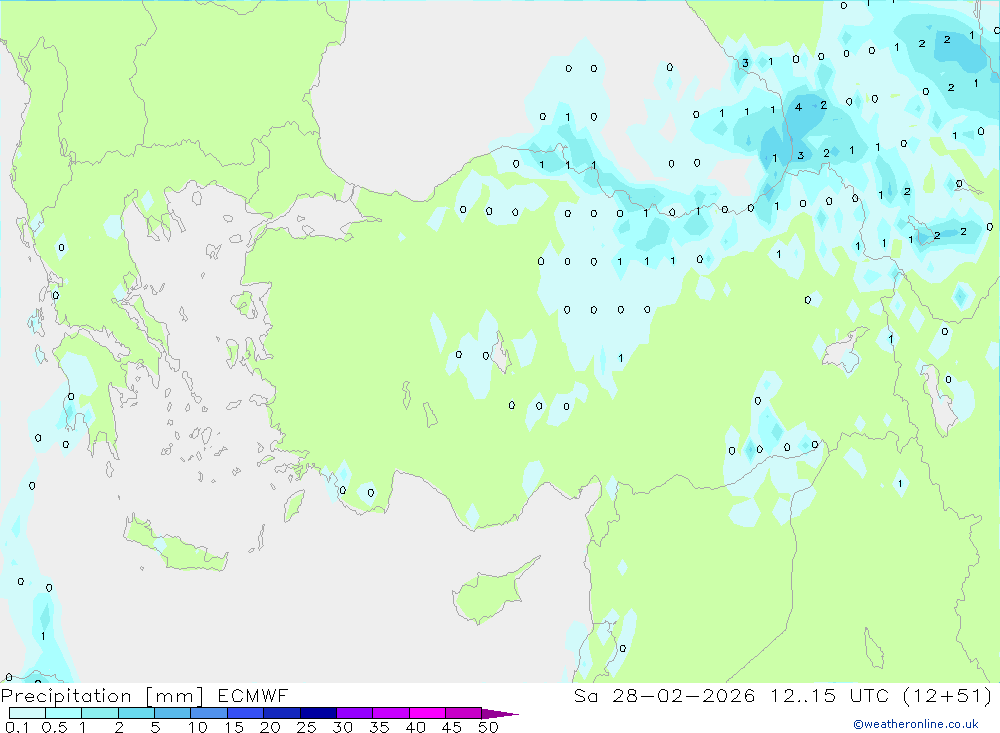The image size is (1000, 733).
Task: Click the 15–20 mm legend swatch
Action: click(x=246, y=713)
